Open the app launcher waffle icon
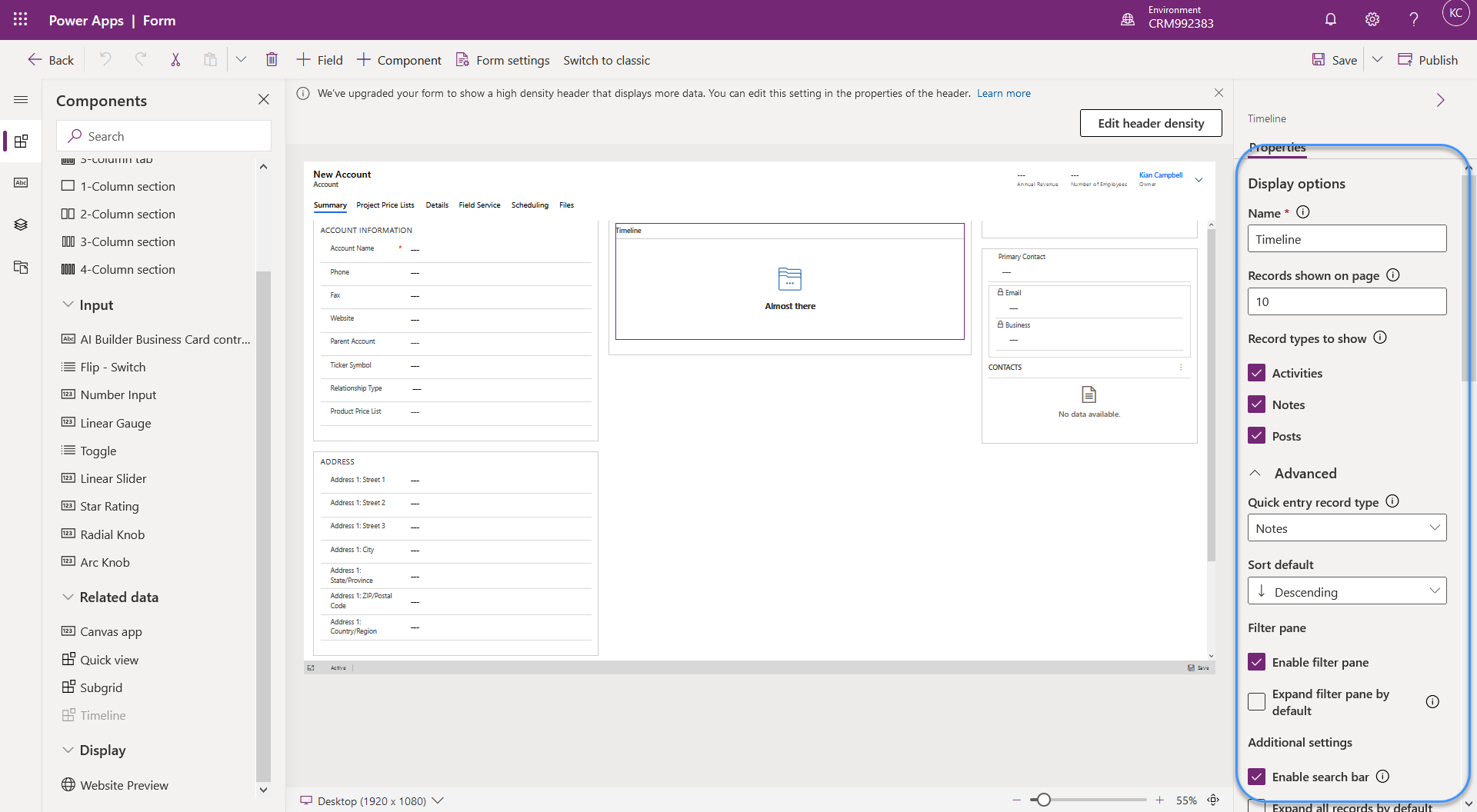 click(21, 20)
